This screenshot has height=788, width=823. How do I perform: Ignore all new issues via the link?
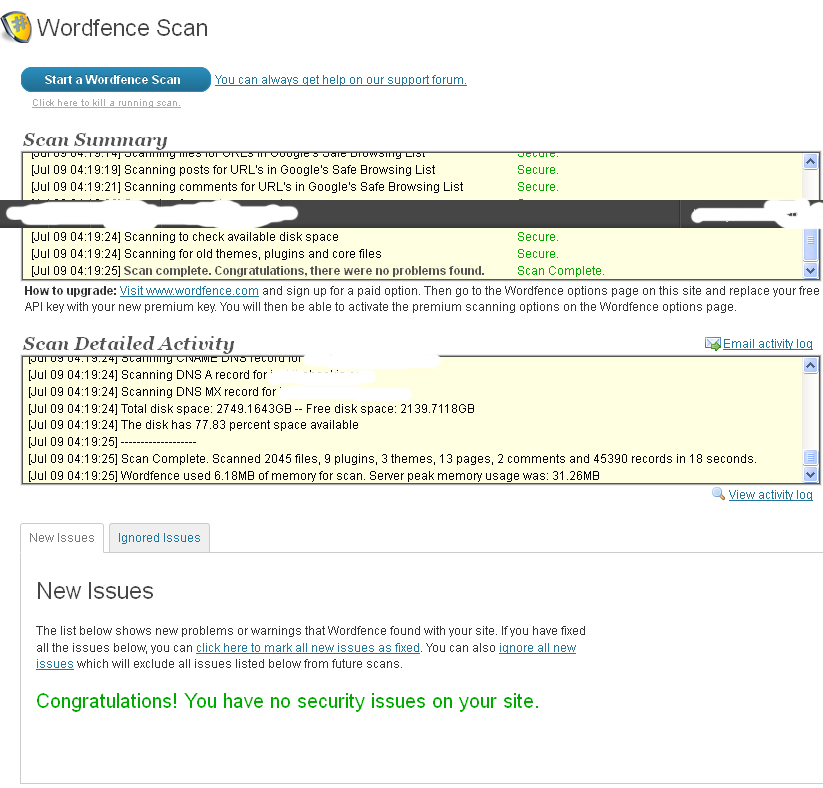(x=538, y=647)
